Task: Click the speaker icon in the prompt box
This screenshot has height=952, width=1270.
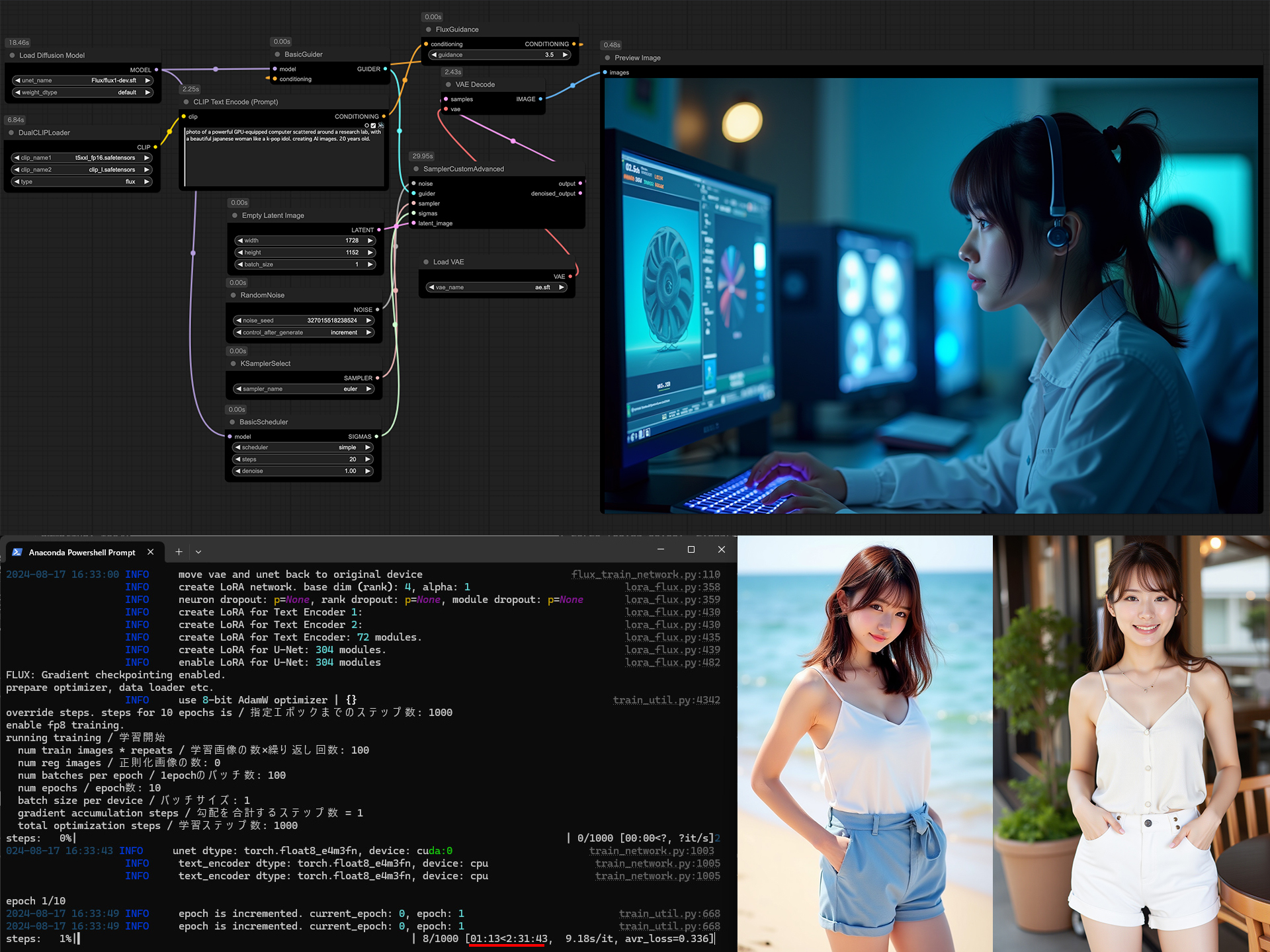Action: point(381,125)
